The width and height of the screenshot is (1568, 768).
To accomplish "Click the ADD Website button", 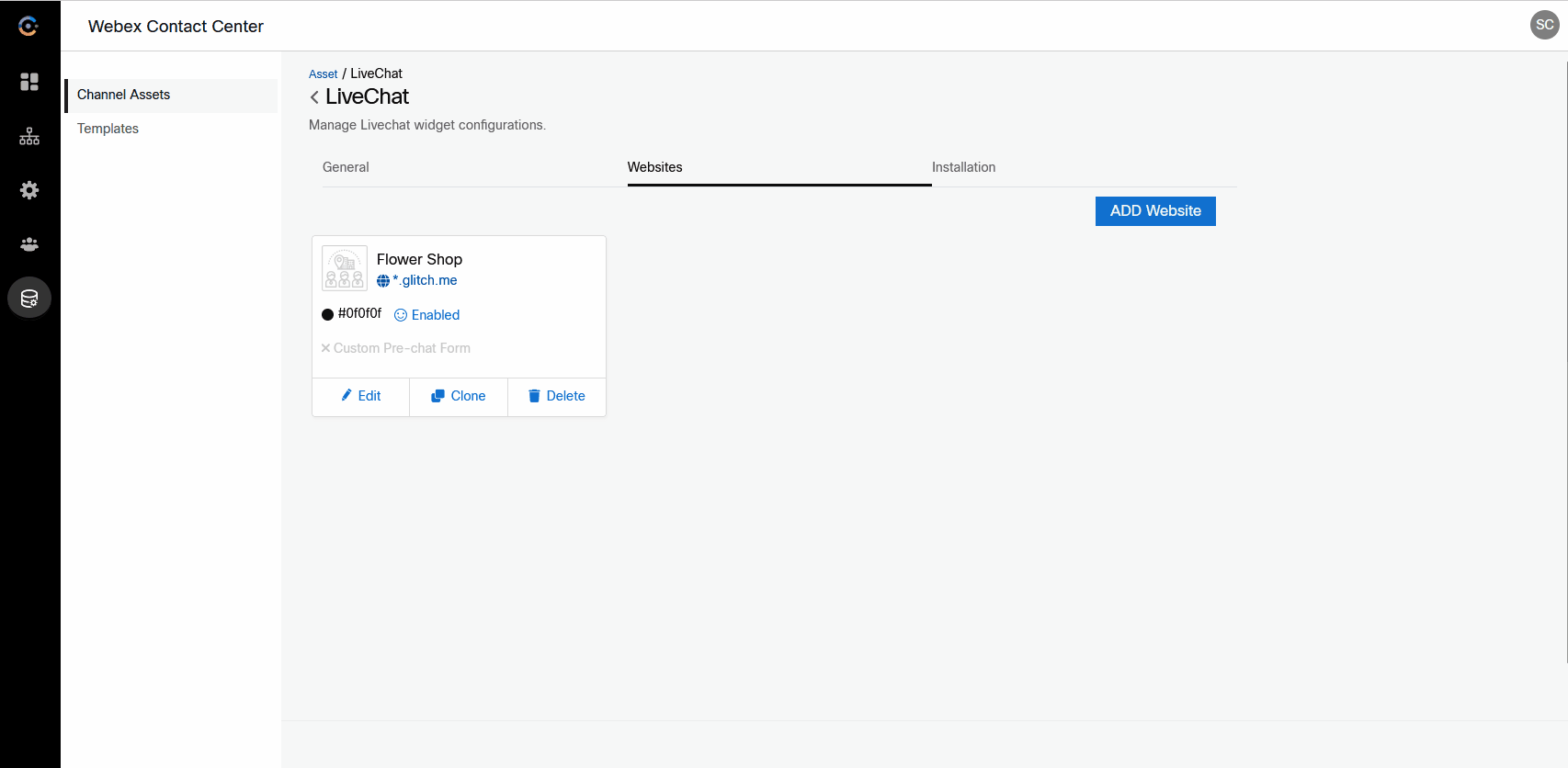I will click(1155, 211).
